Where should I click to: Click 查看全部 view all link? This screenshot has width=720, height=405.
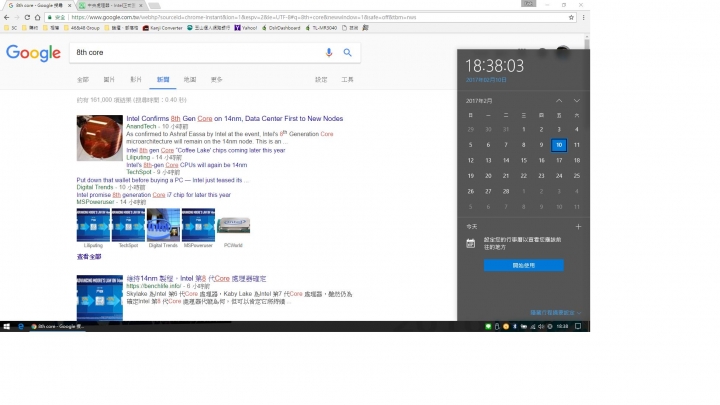89,257
